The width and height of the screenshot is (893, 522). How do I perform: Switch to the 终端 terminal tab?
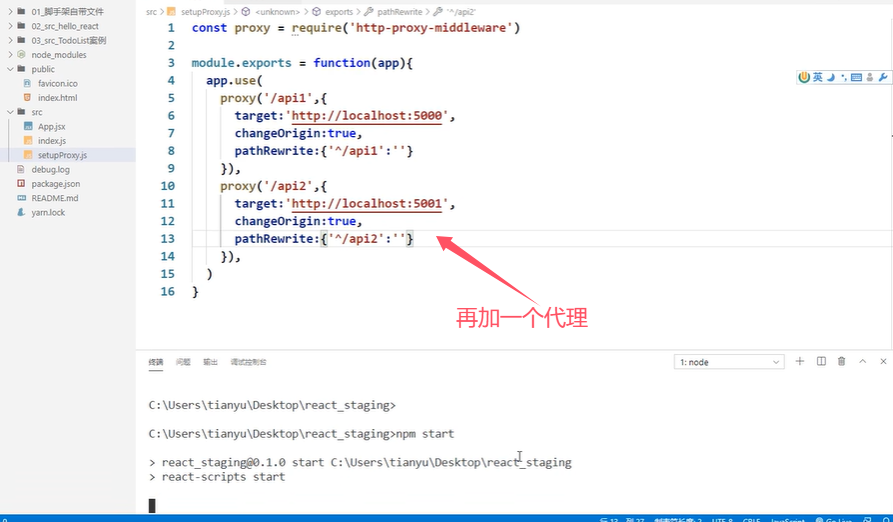[155, 362]
